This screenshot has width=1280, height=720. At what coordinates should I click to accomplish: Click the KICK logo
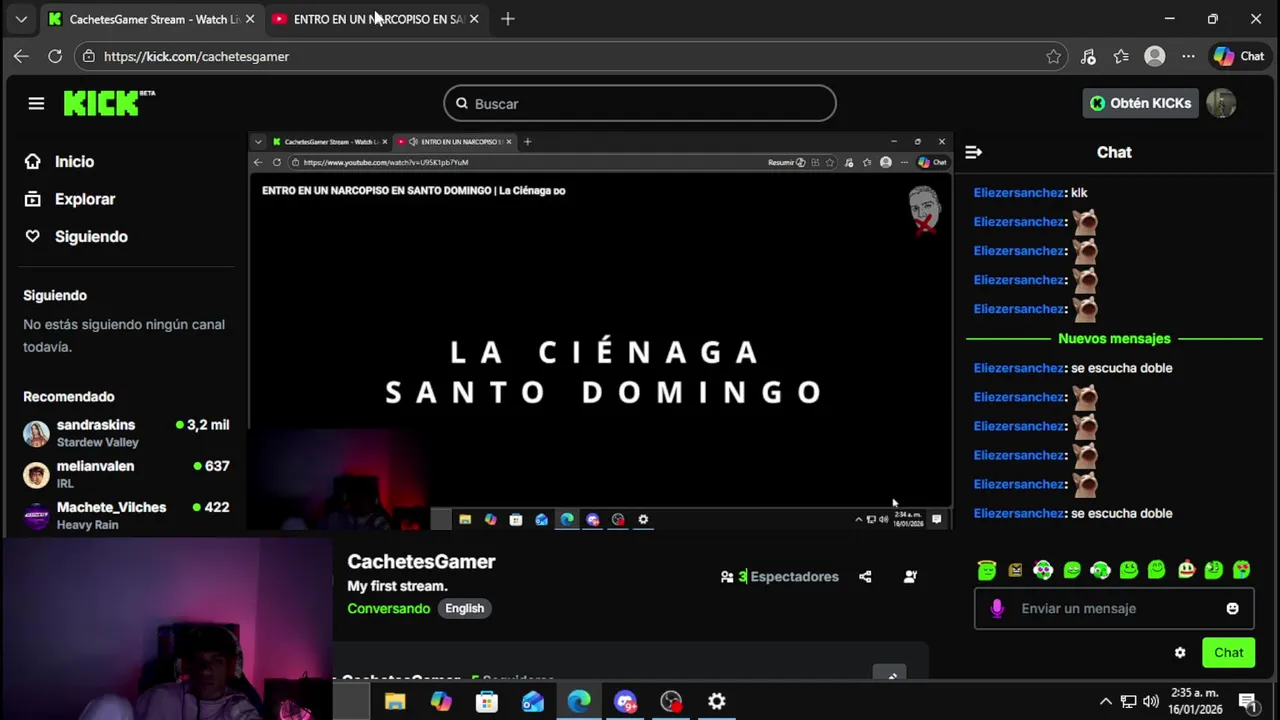109,103
